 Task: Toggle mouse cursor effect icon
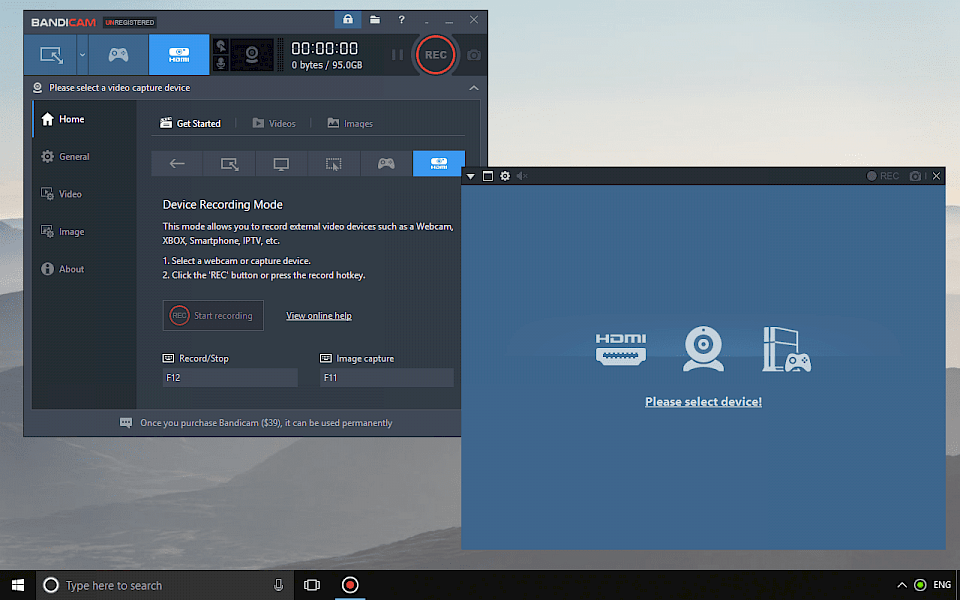[221, 47]
